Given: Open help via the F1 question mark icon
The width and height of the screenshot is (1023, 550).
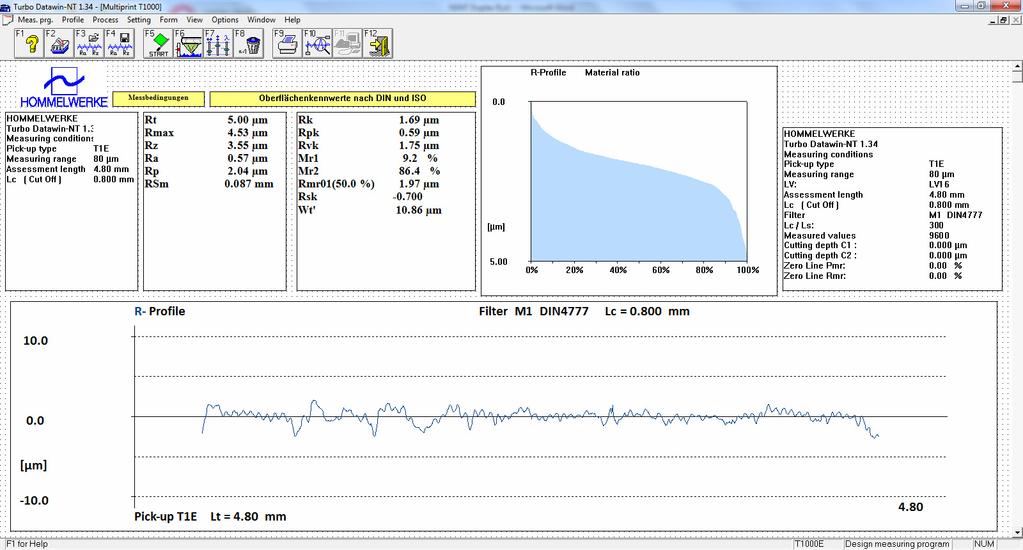Looking at the screenshot, I should (28, 44).
